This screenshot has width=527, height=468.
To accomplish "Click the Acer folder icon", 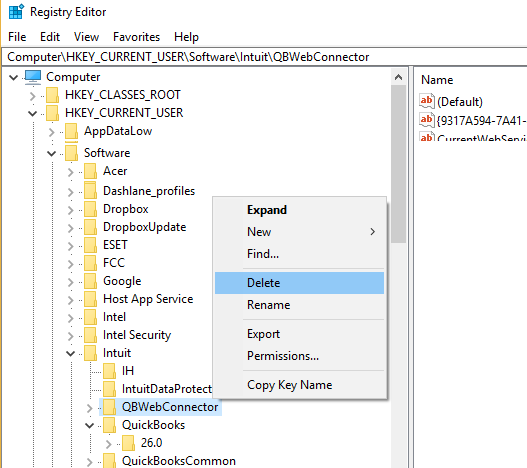I will tap(90, 171).
